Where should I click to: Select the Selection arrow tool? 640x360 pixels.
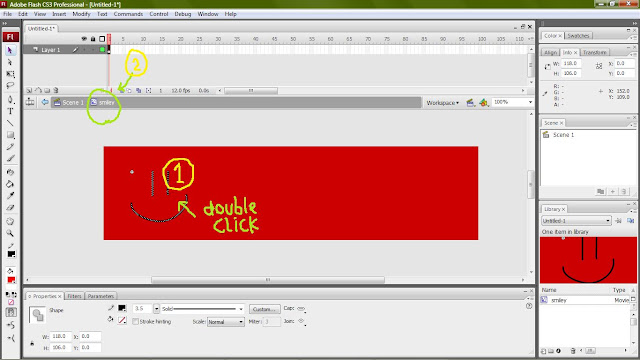[10, 51]
